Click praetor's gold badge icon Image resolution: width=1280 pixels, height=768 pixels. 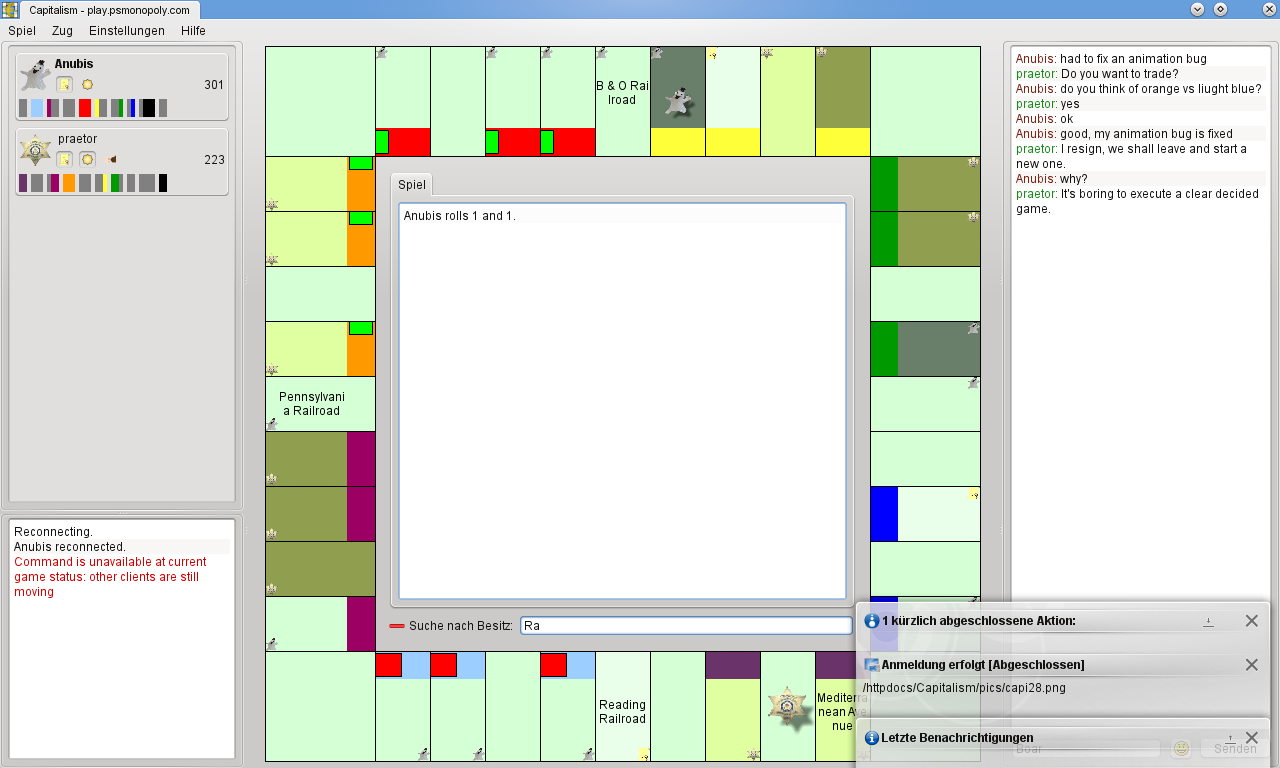(x=87, y=159)
